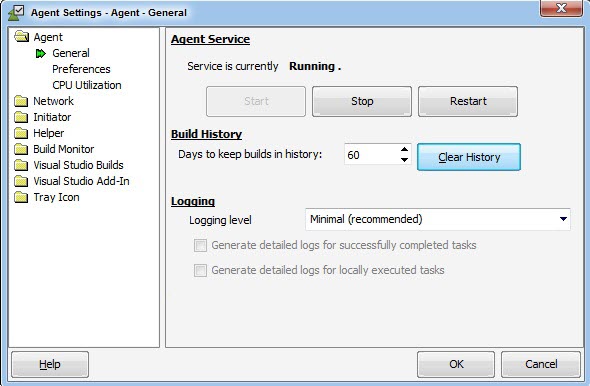Click the green arrow beside General
Image resolution: width=590 pixels, height=386 pixels.
(x=41, y=54)
